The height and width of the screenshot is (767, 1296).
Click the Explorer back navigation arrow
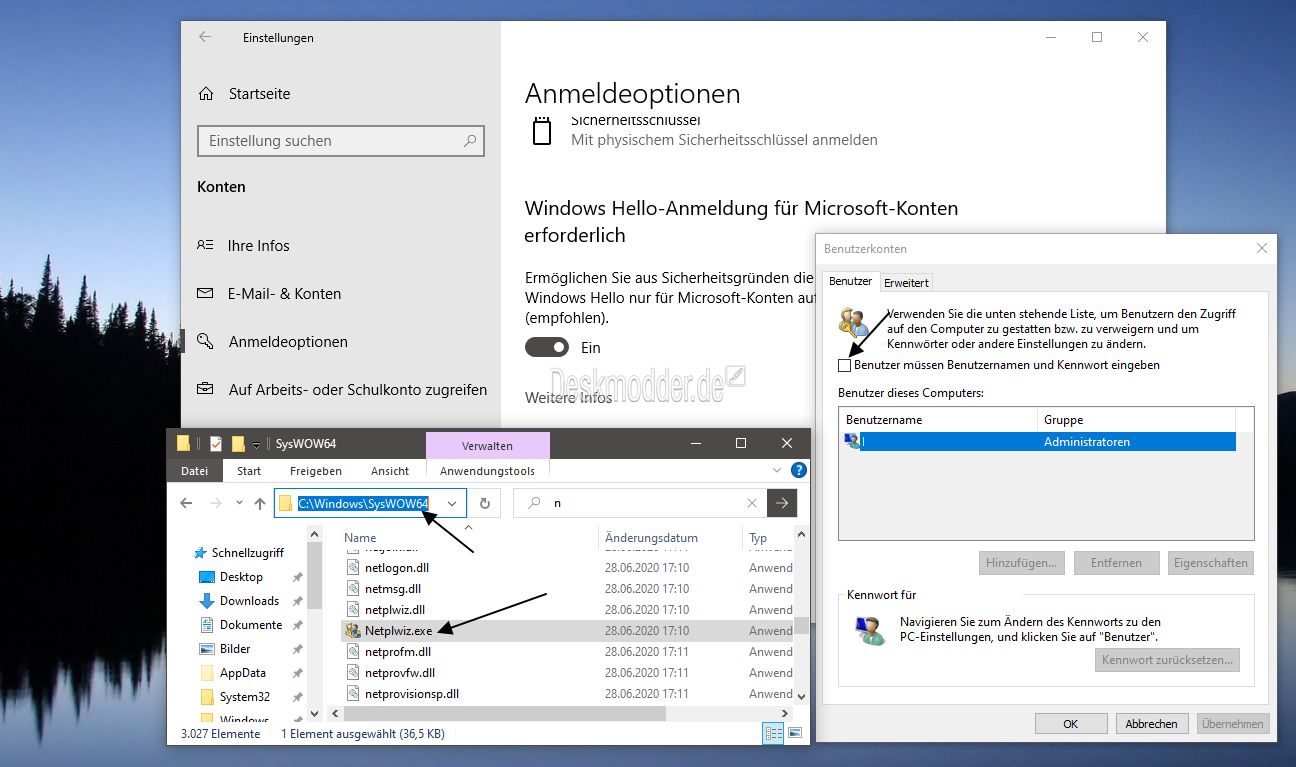coord(186,503)
